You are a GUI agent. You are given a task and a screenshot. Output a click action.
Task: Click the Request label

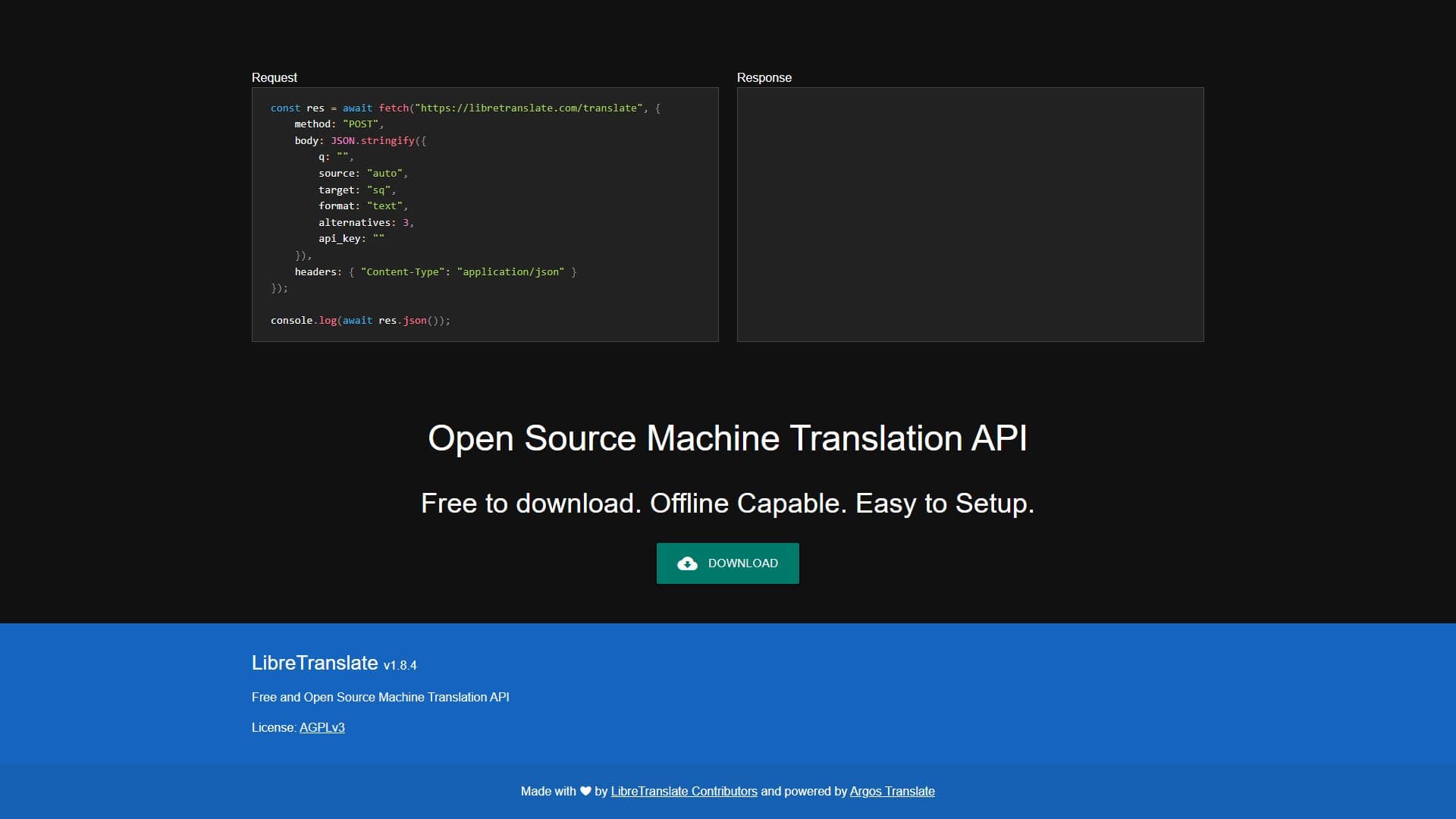(x=275, y=77)
